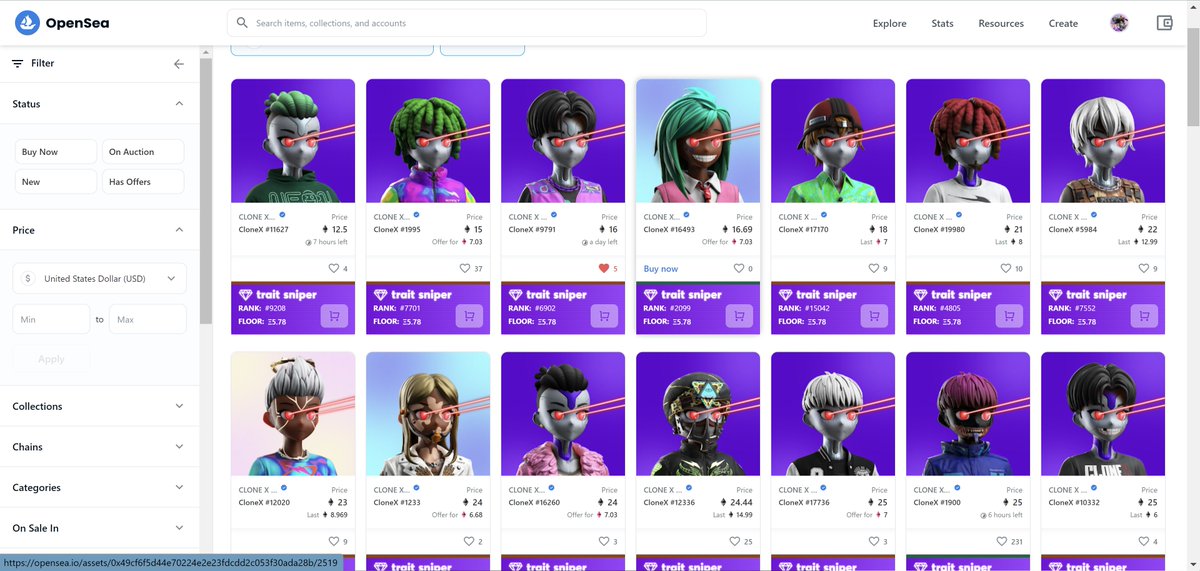Favorite CloneX #16260 with the heart

[x=604, y=541]
